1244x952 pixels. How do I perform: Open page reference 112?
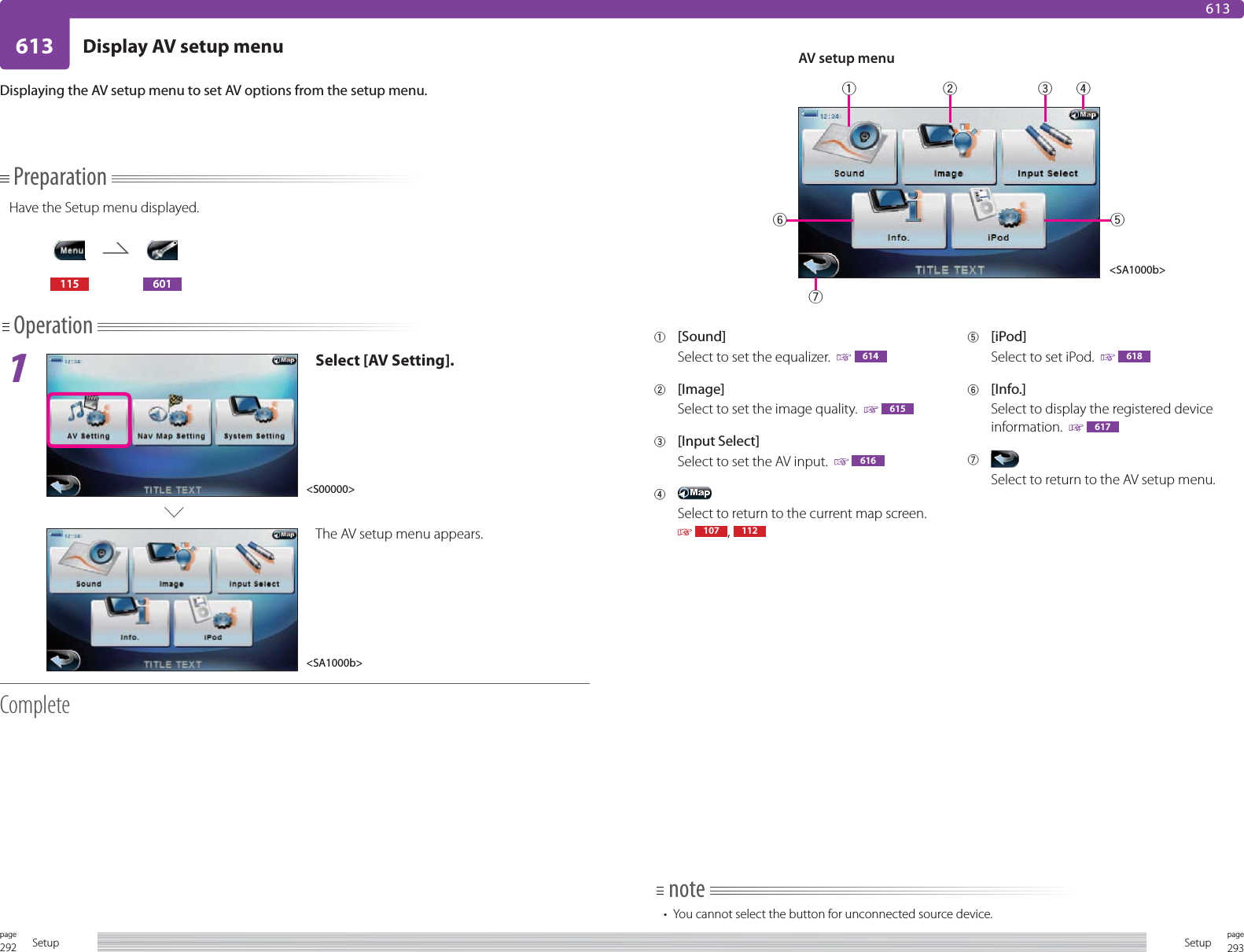click(x=749, y=531)
